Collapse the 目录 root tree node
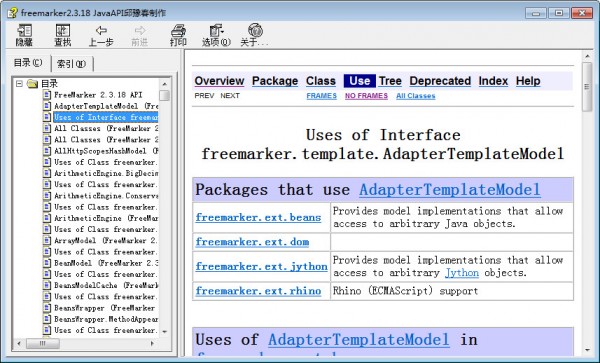Screen dimensions: 600x363 point(19,83)
